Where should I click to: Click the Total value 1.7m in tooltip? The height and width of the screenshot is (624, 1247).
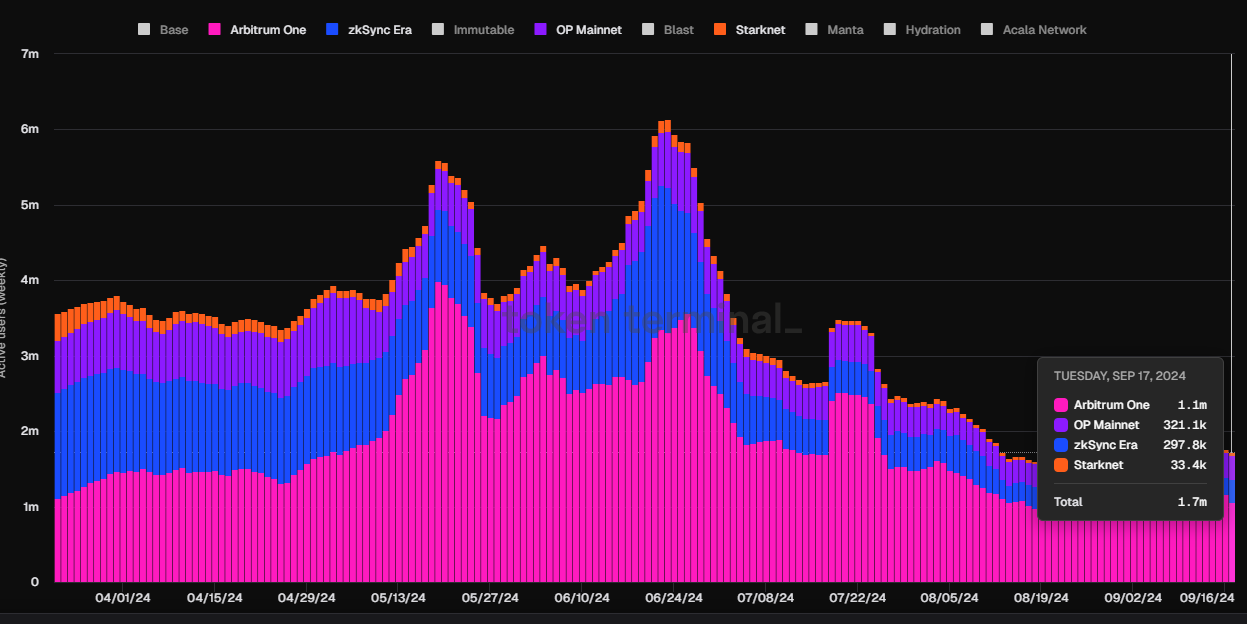coord(1192,502)
